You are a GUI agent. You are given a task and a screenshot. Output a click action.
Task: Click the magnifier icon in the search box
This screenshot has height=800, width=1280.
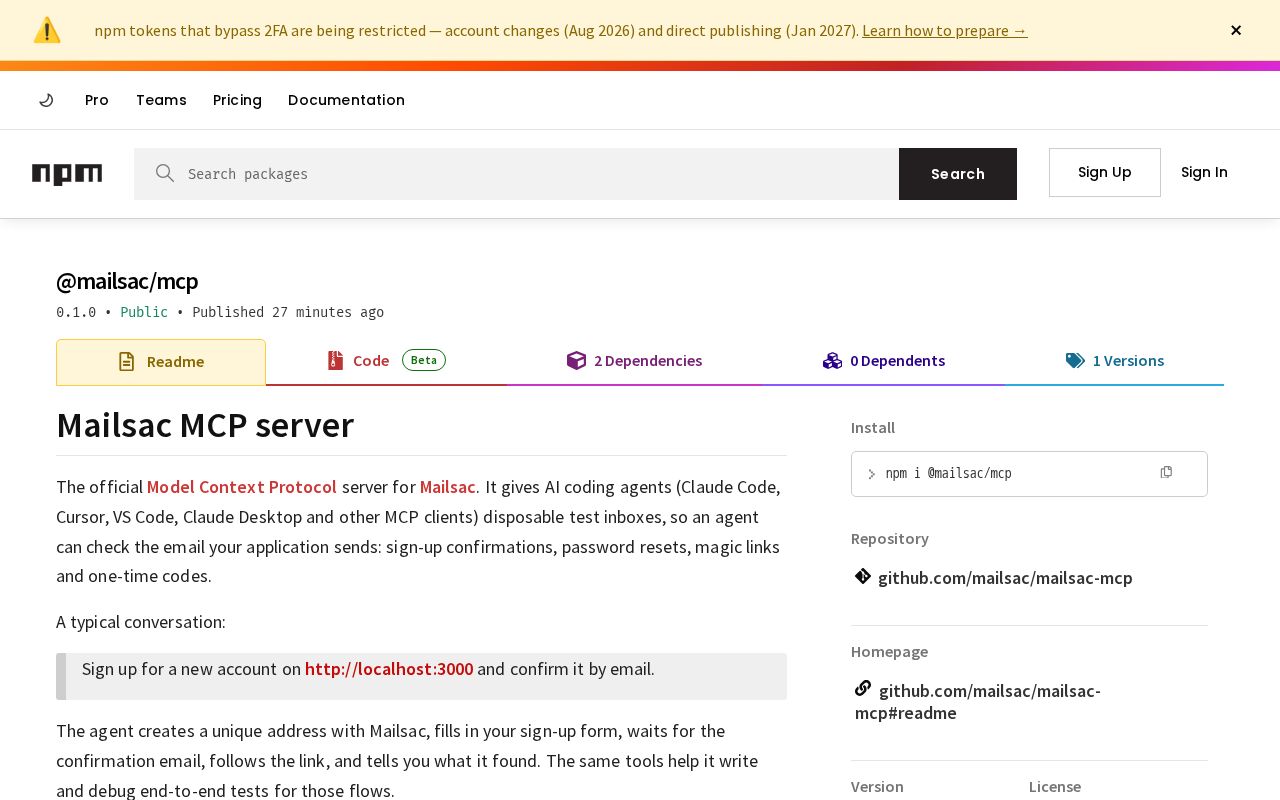(x=165, y=173)
